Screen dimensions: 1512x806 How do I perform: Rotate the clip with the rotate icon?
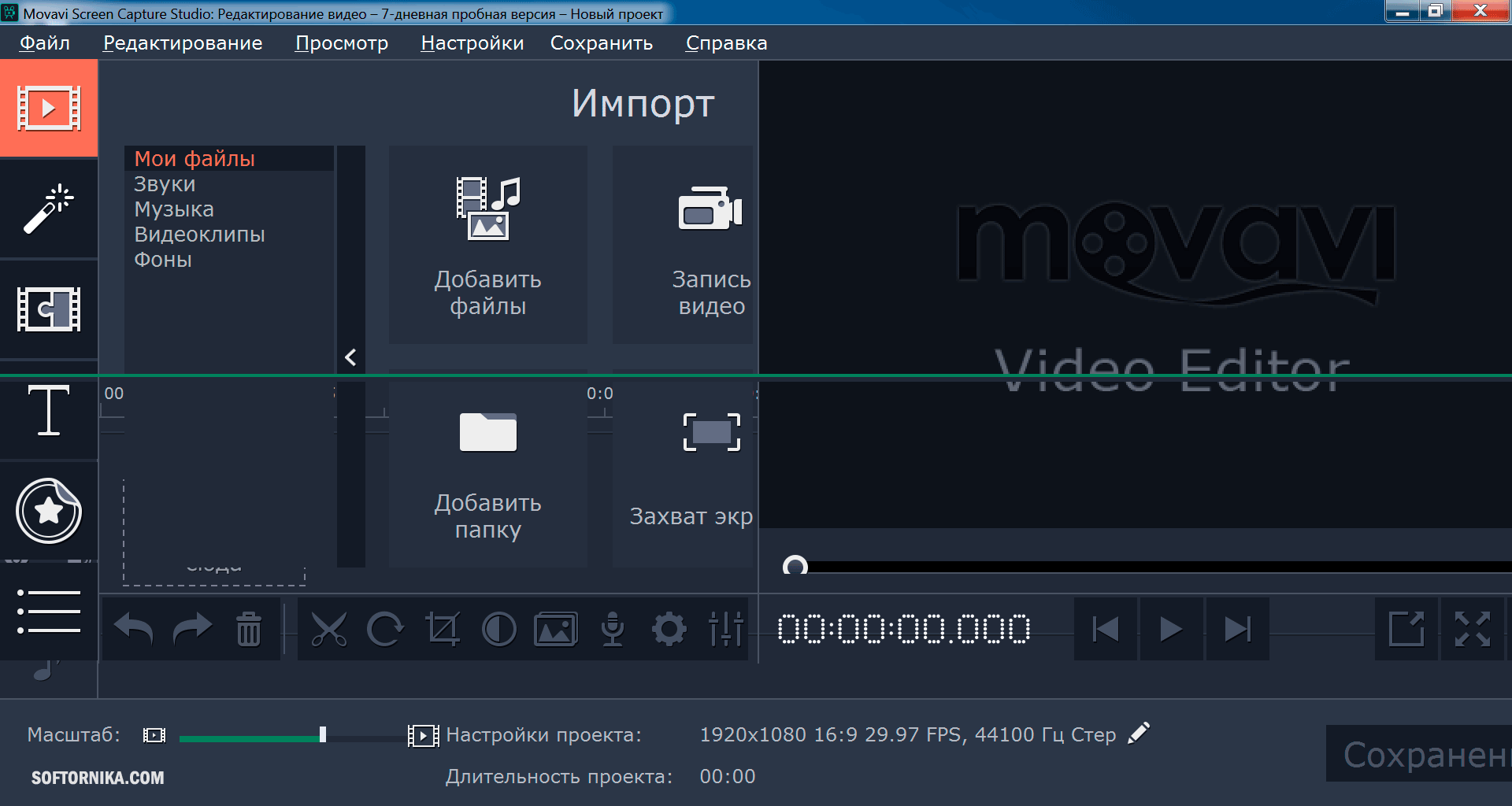(x=385, y=629)
